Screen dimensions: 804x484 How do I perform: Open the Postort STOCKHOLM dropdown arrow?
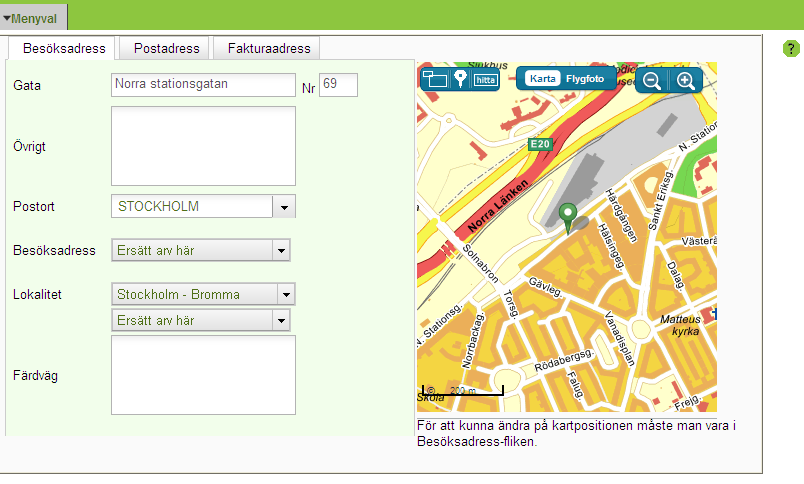click(284, 206)
